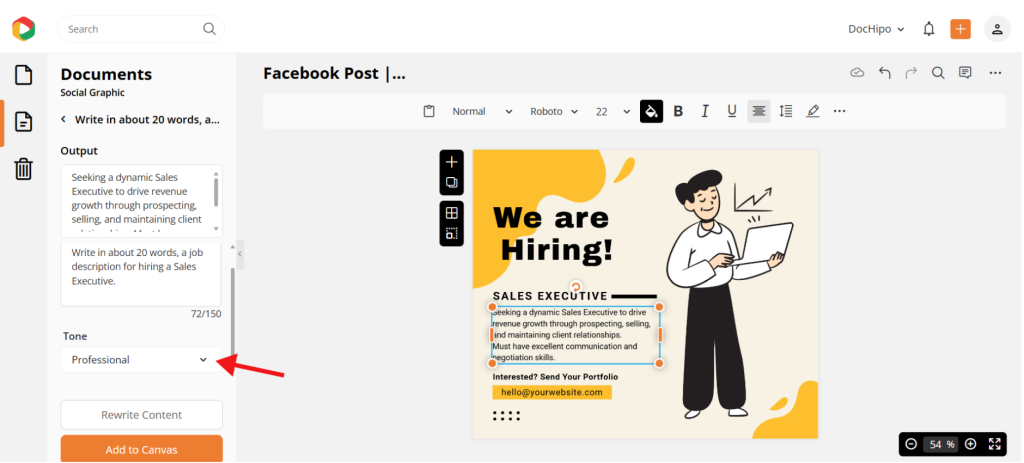Click the paste clipboard icon

[x=429, y=111]
